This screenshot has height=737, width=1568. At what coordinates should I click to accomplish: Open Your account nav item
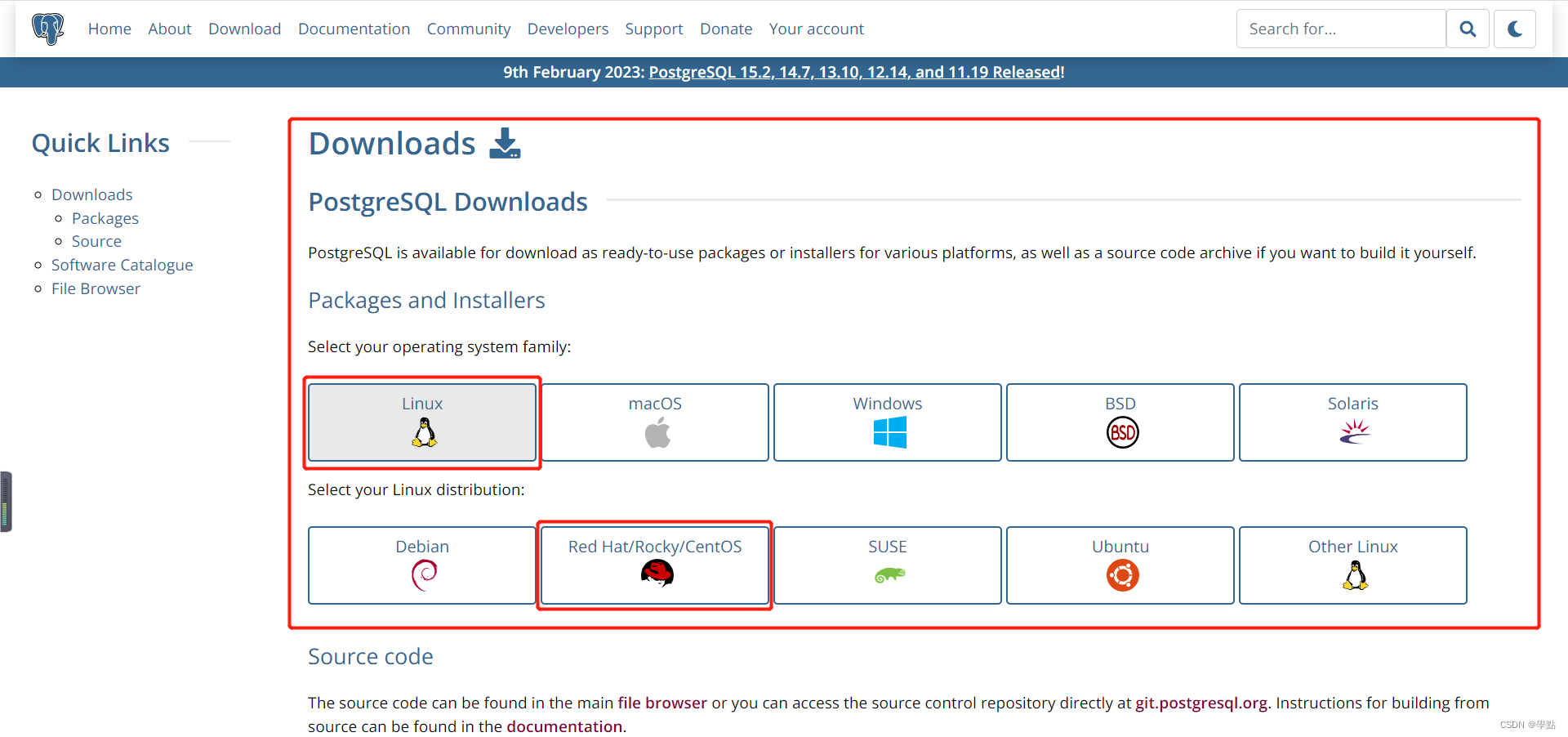(x=816, y=29)
